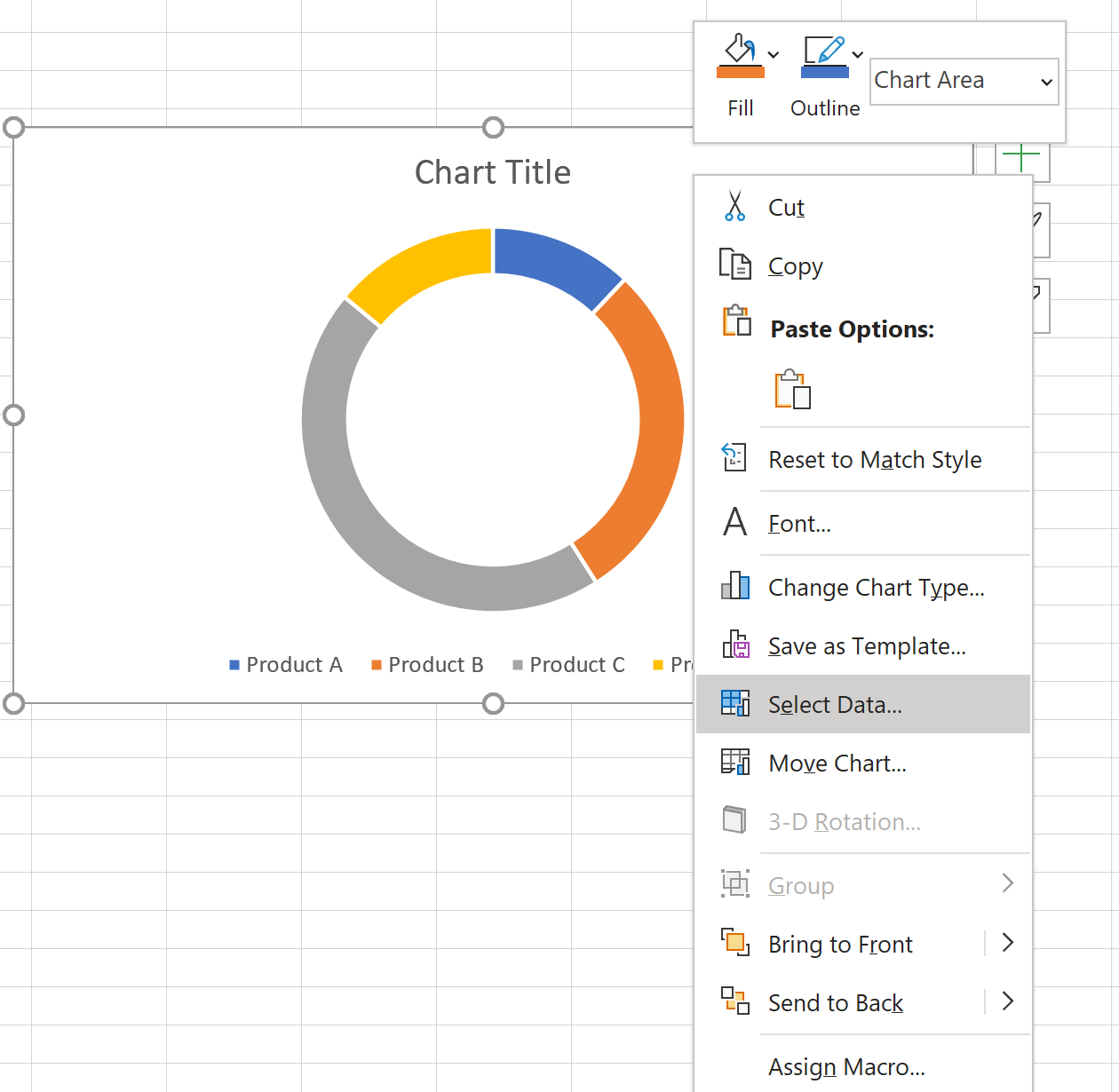Click the bottom-left chart resize handle
Viewport: 1119px width, 1092px height.
click(13, 704)
